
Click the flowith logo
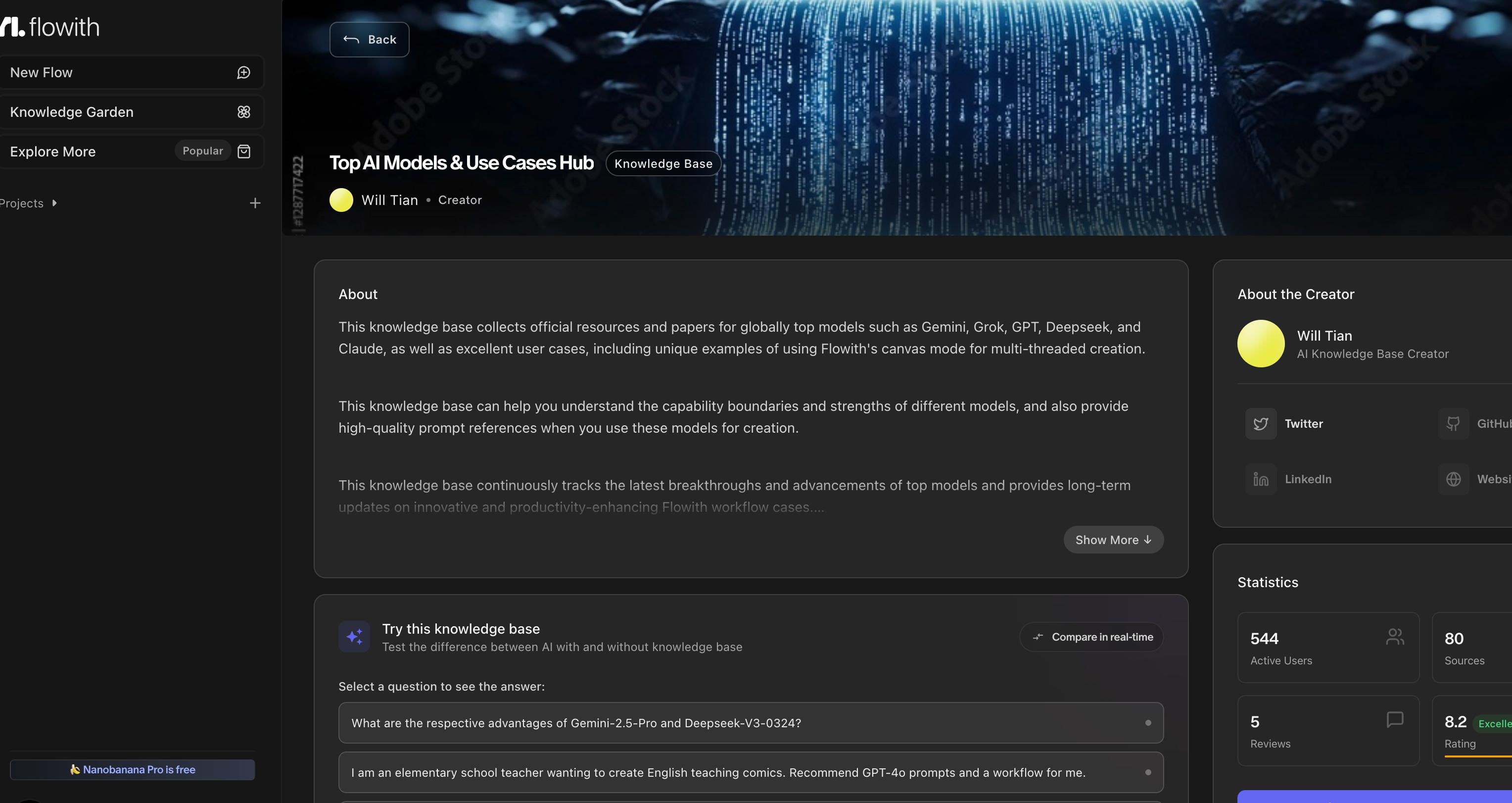tap(50, 27)
